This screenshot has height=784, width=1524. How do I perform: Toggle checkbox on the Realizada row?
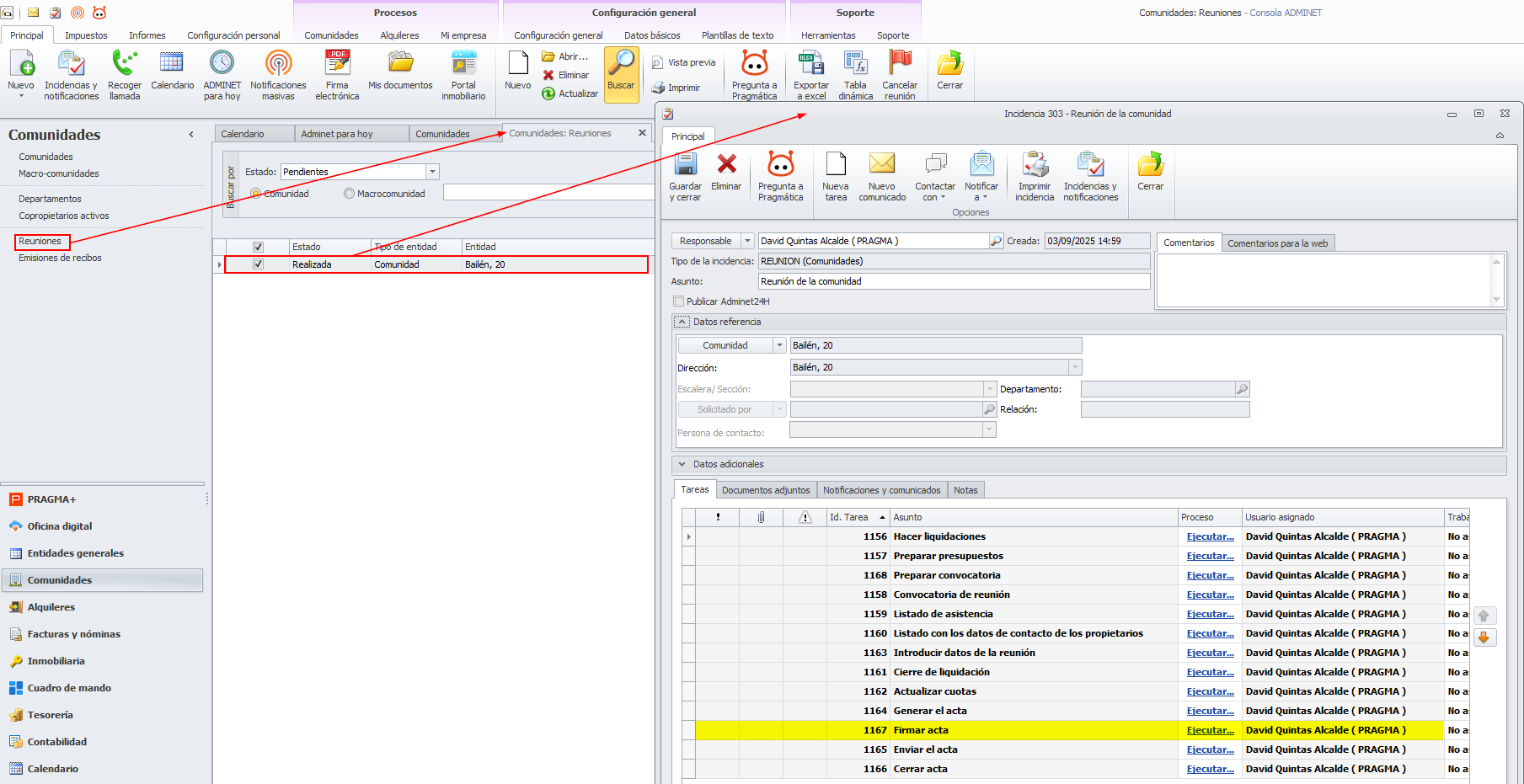pyautogui.click(x=259, y=264)
